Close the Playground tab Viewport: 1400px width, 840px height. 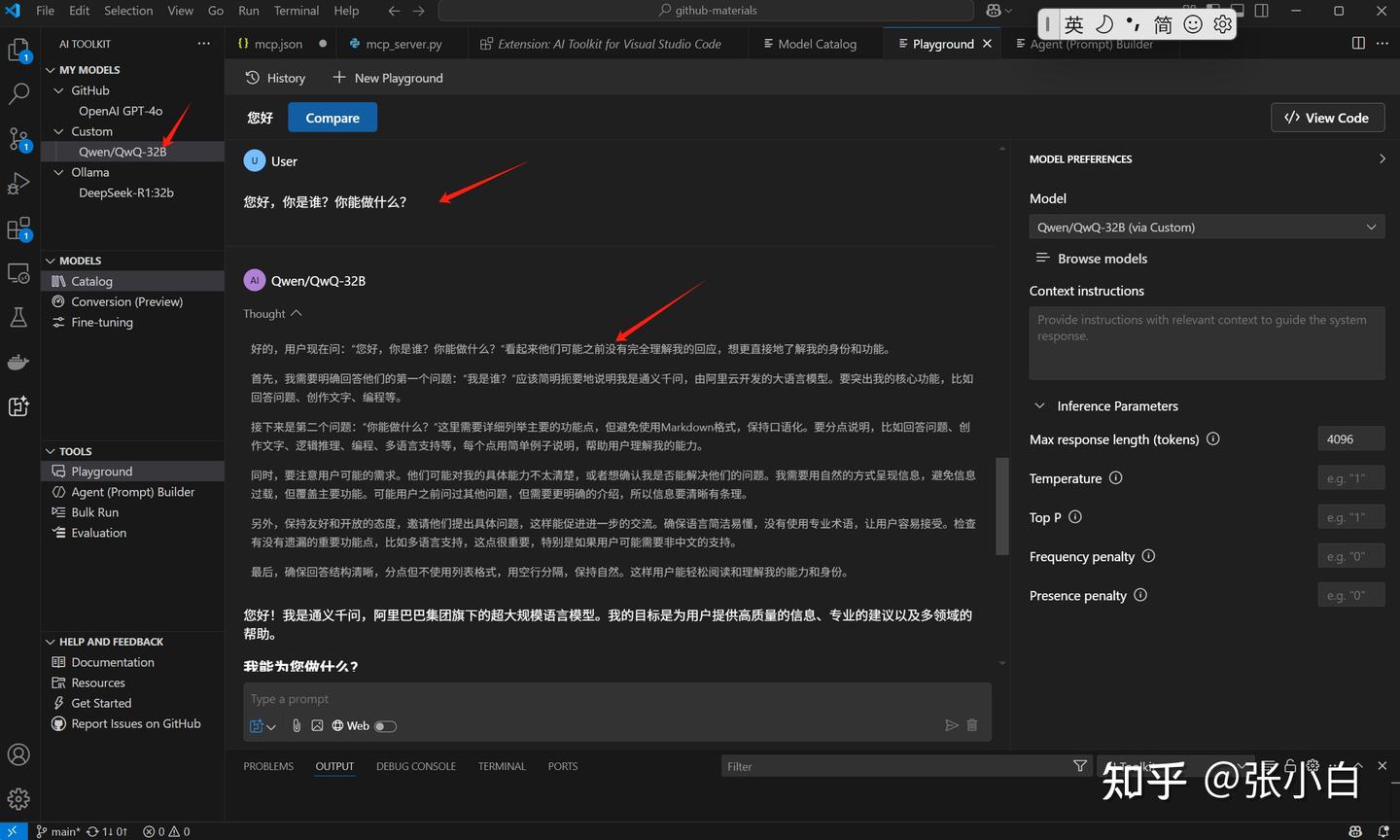point(988,44)
